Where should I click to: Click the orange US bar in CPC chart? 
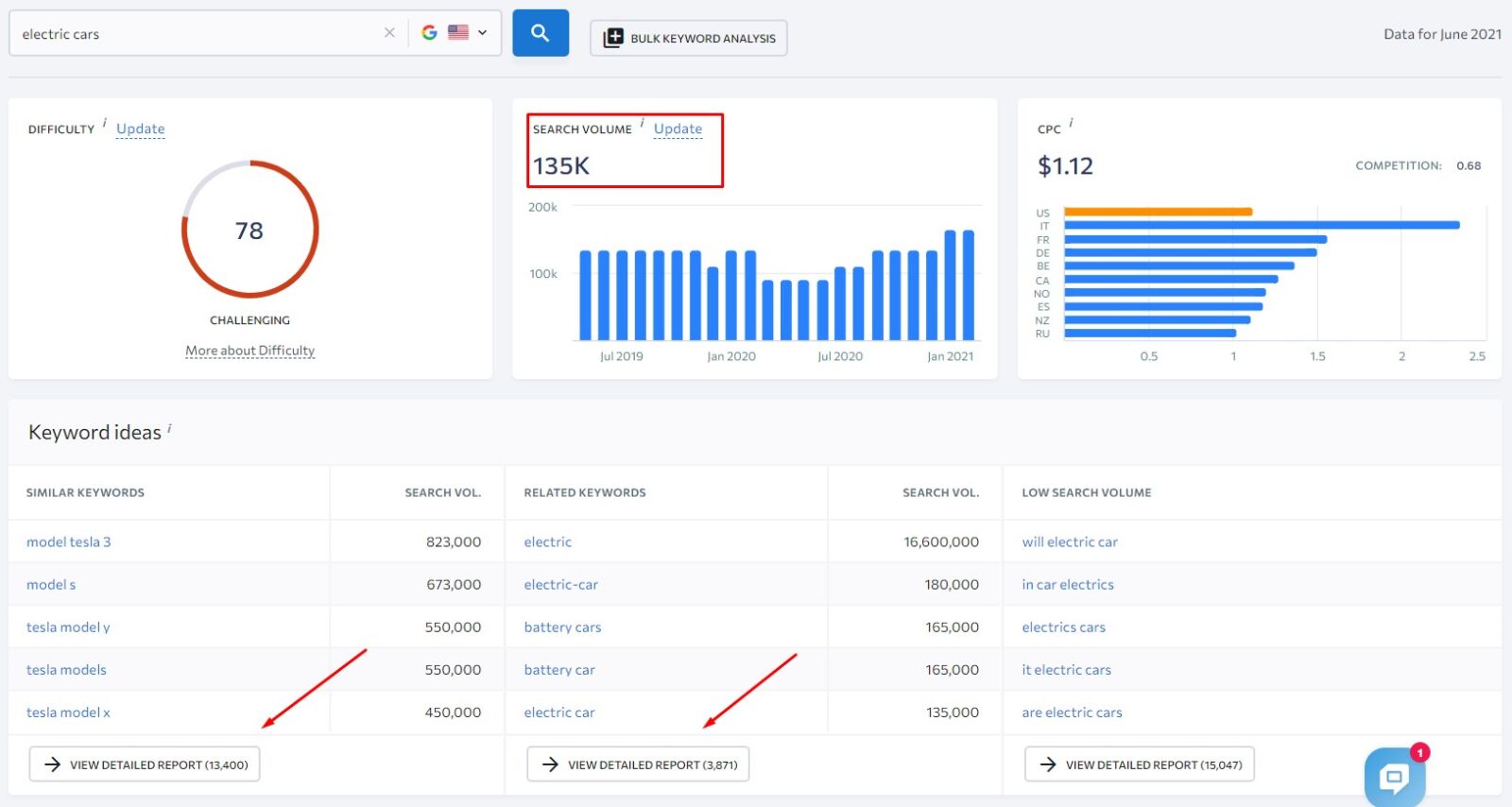[1159, 212]
